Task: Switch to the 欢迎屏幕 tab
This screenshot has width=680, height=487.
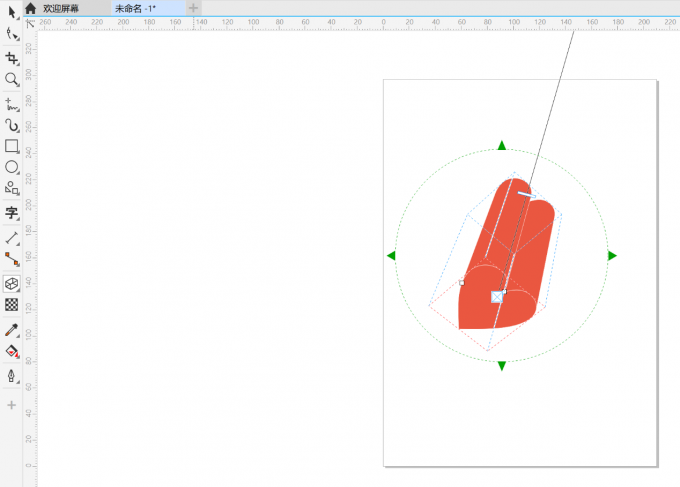Action: (x=61, y=8)
